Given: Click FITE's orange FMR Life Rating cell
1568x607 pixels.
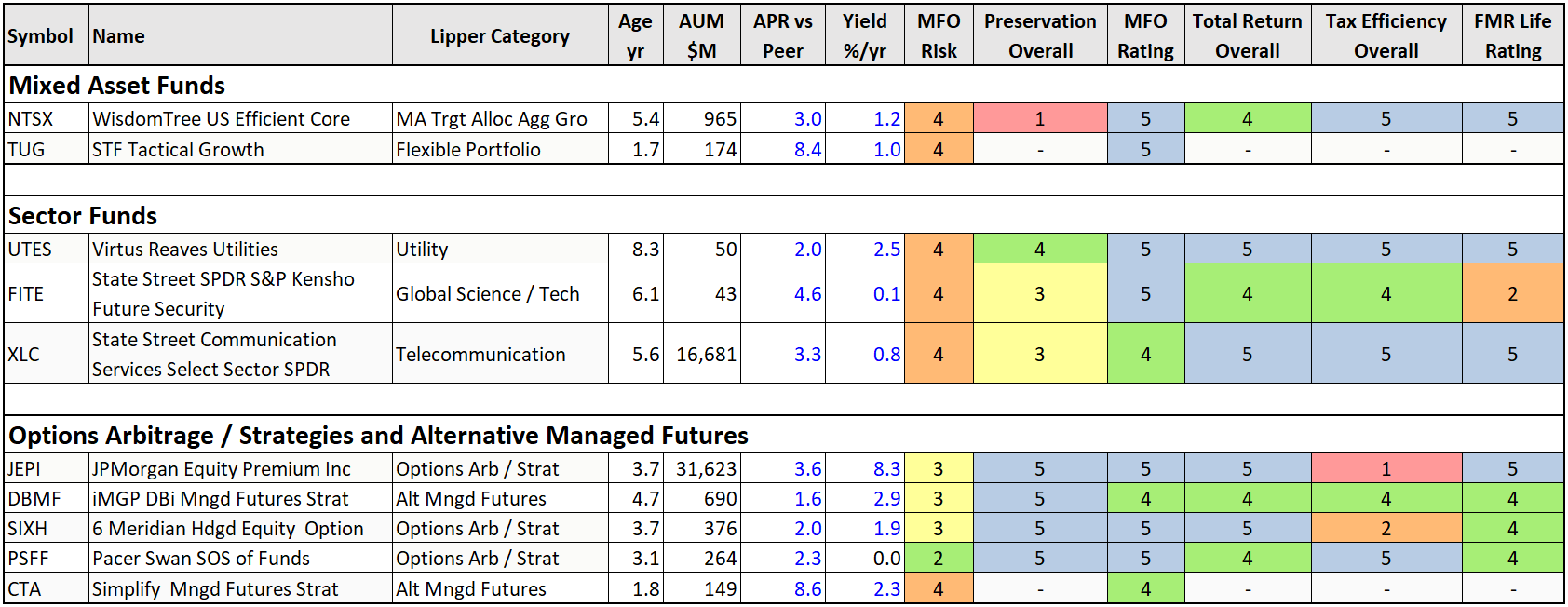Looking at the screenshot, I should (1512, 294).
